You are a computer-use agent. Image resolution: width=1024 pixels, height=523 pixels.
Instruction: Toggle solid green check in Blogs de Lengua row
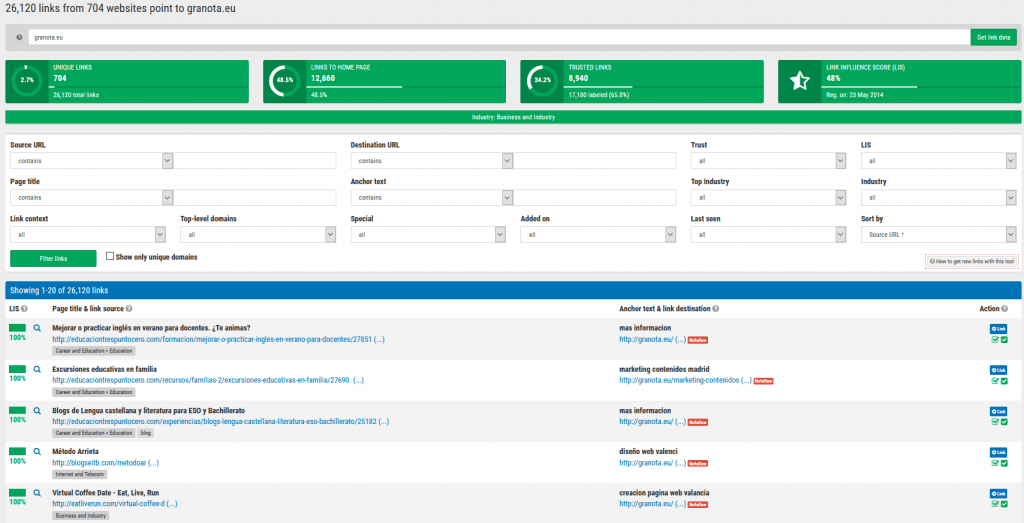pos(1004,422)
